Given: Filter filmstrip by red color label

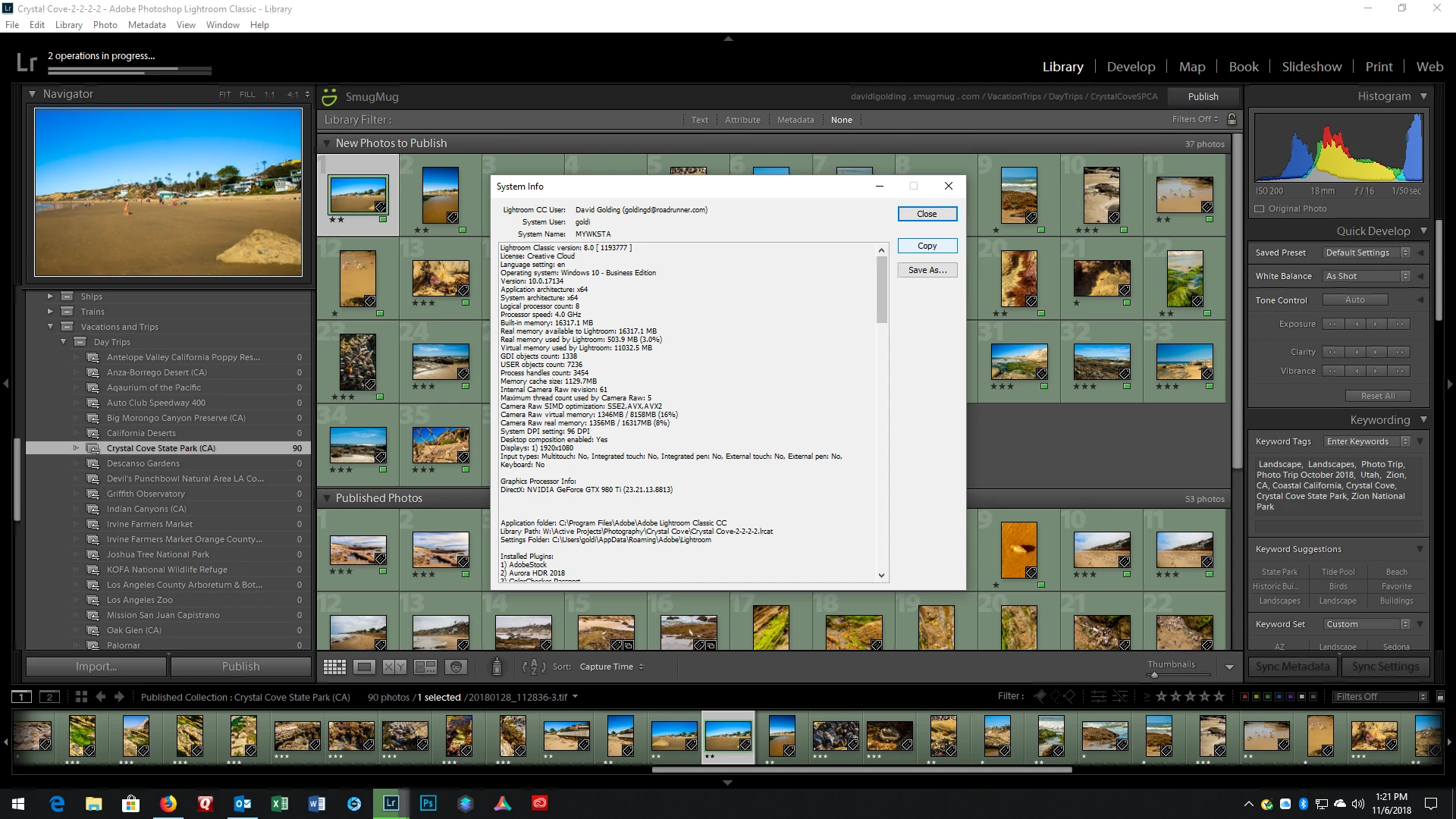Looking at the screenshot, I should click(x=1244, y=696).
